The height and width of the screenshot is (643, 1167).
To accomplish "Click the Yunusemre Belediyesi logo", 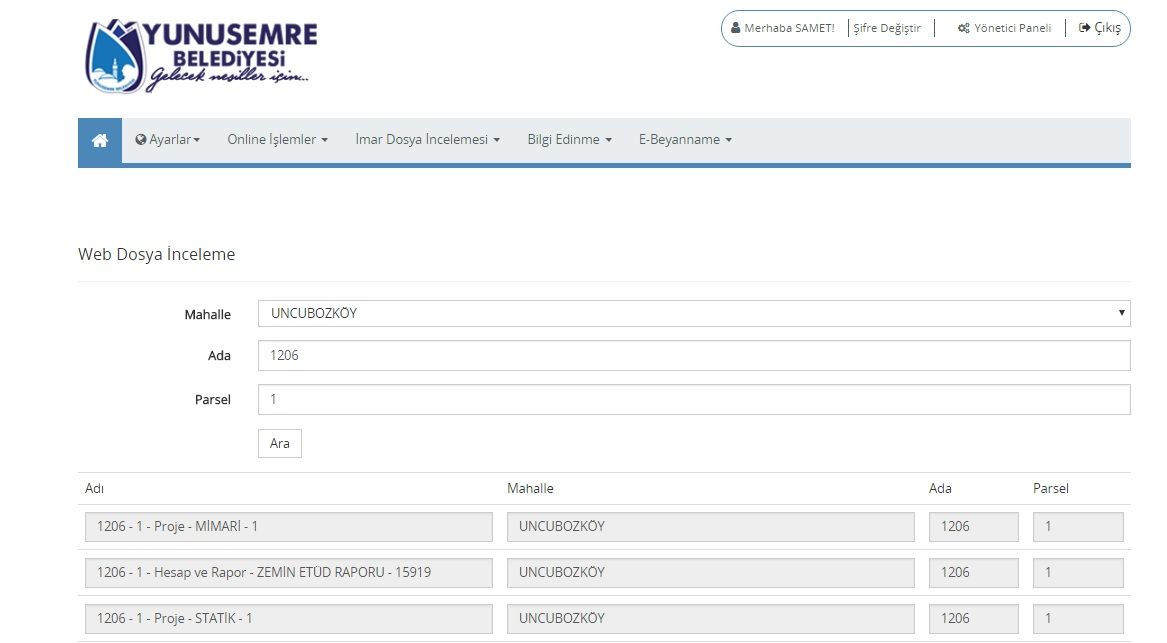I will [202, 56].
